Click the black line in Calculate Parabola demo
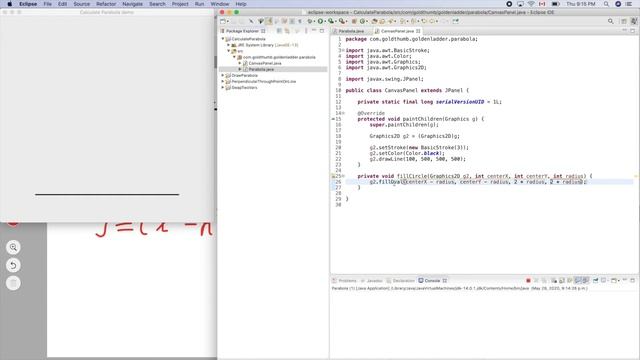 click(107, 195)
